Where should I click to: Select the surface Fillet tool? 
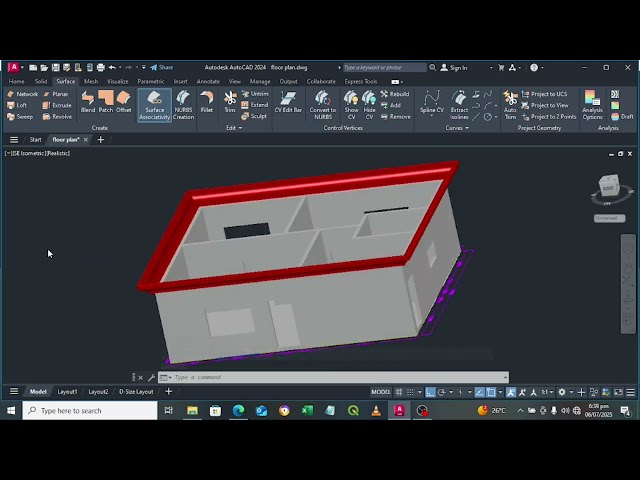click(x=207, y=102)
